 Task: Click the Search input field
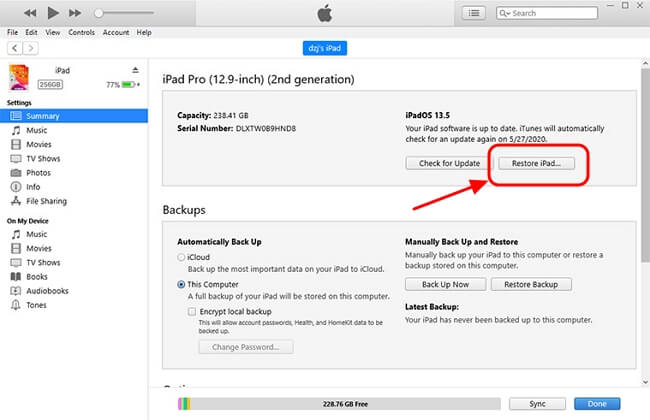(x=547, y=13)
